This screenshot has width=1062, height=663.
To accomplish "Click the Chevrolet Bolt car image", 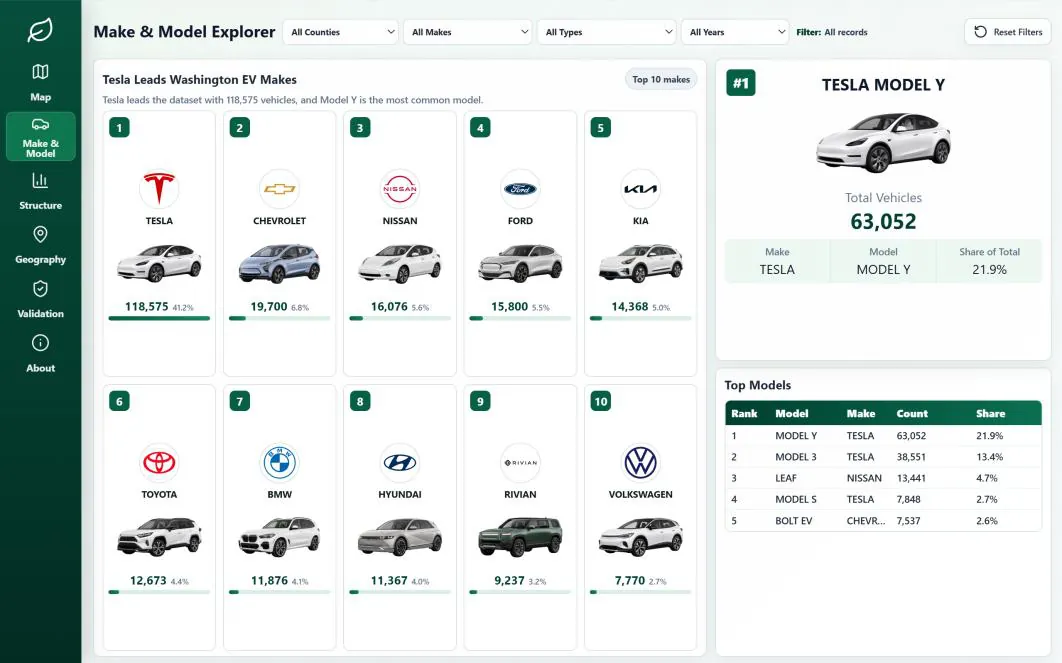I will tap(279, 263).
